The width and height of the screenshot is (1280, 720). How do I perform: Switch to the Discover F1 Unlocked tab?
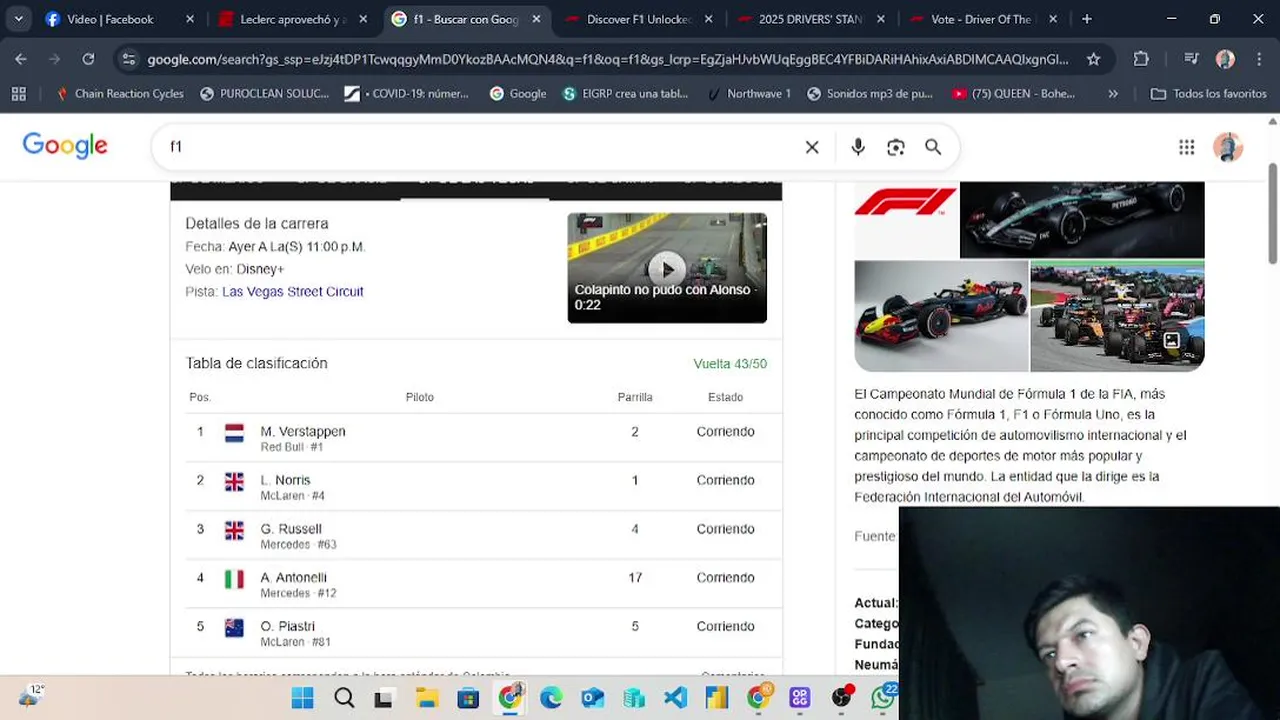click(x=638, y=19)
